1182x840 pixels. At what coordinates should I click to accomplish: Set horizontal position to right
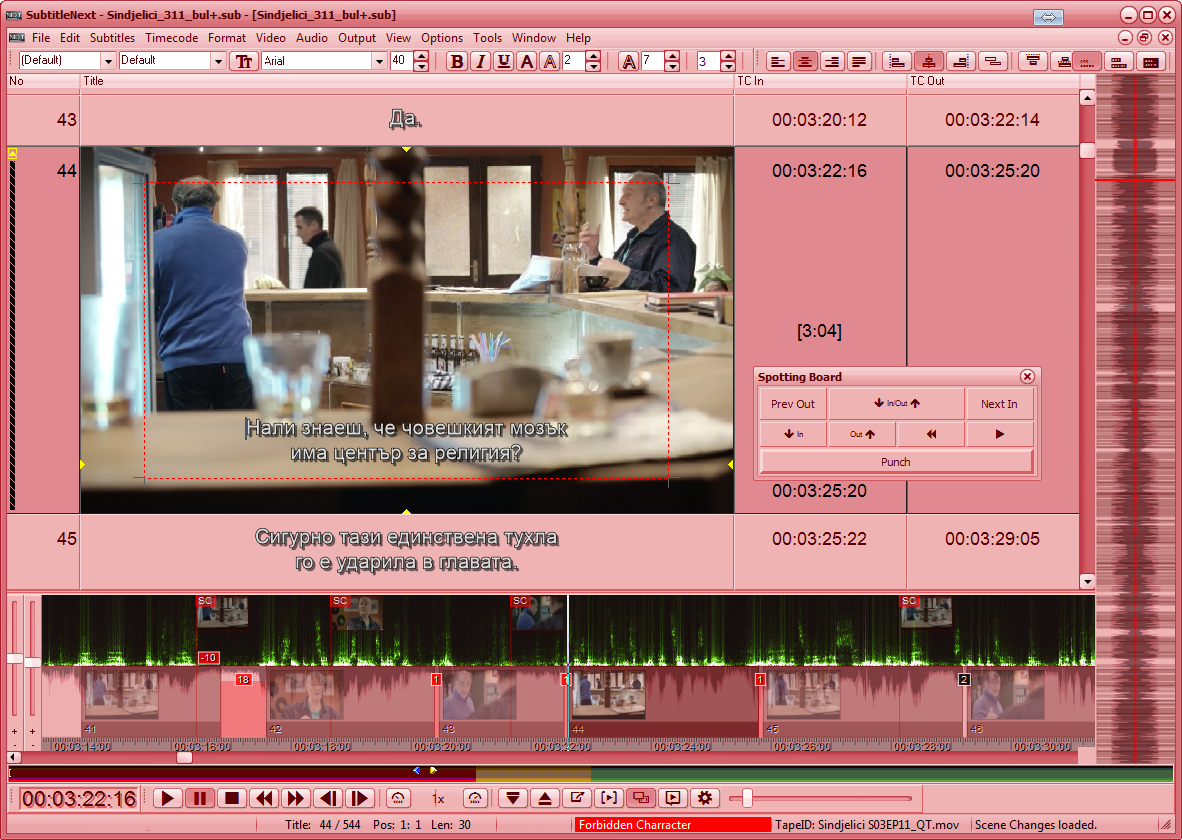961,61
